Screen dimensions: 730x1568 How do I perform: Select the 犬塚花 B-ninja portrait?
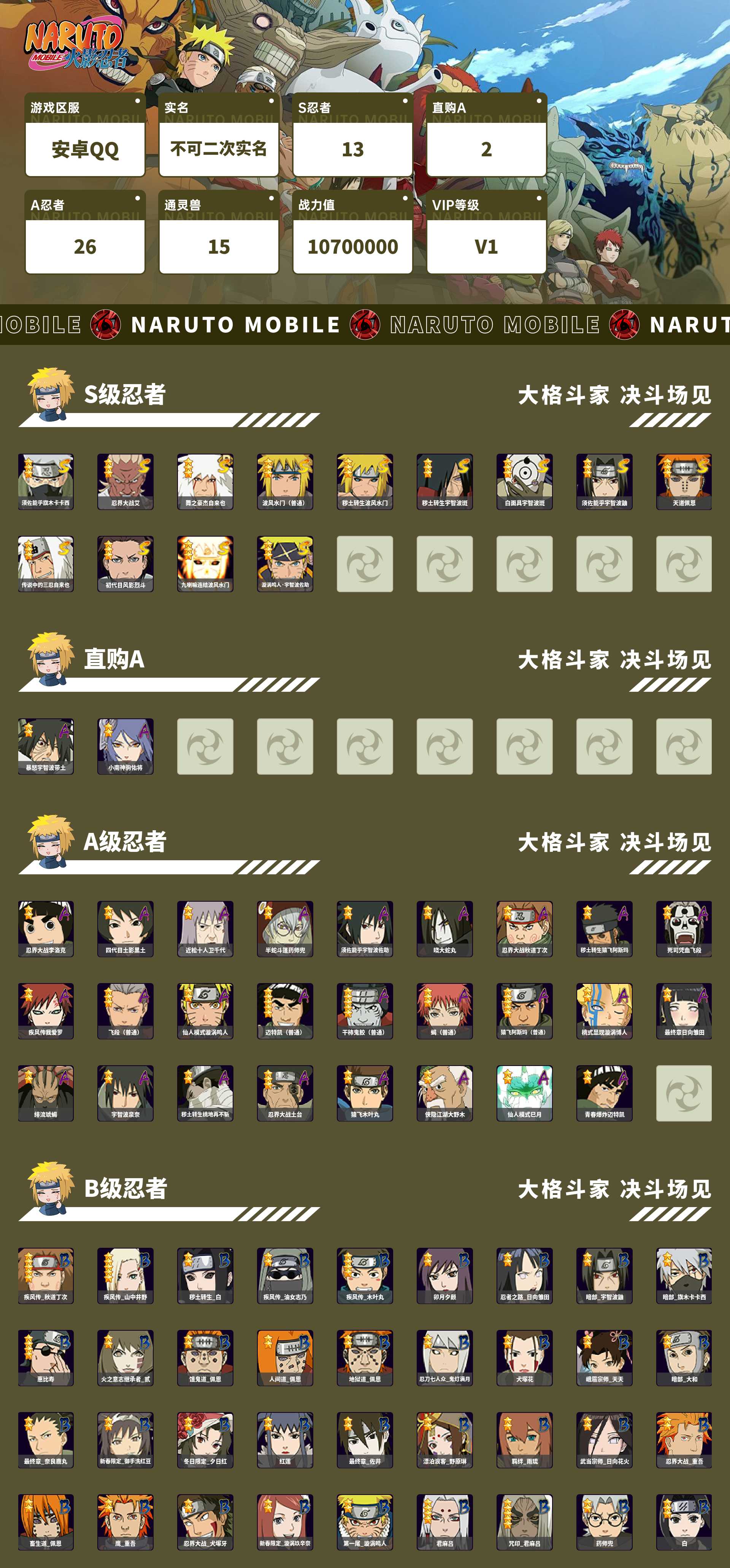point(524,1358)
